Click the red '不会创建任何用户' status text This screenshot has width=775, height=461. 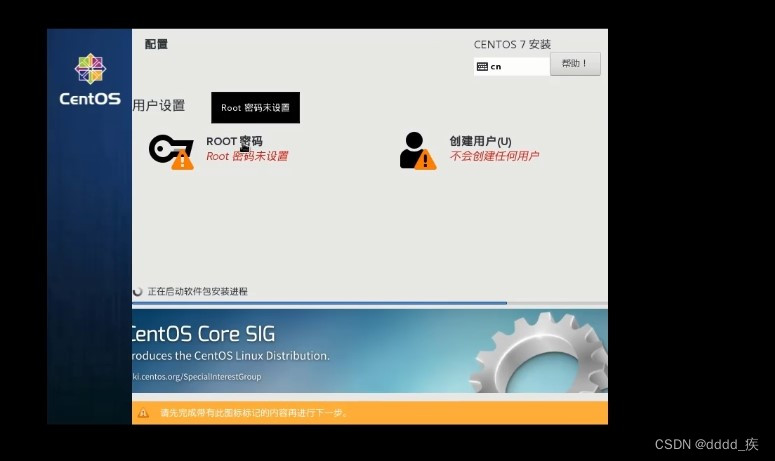tap(494, 156)
